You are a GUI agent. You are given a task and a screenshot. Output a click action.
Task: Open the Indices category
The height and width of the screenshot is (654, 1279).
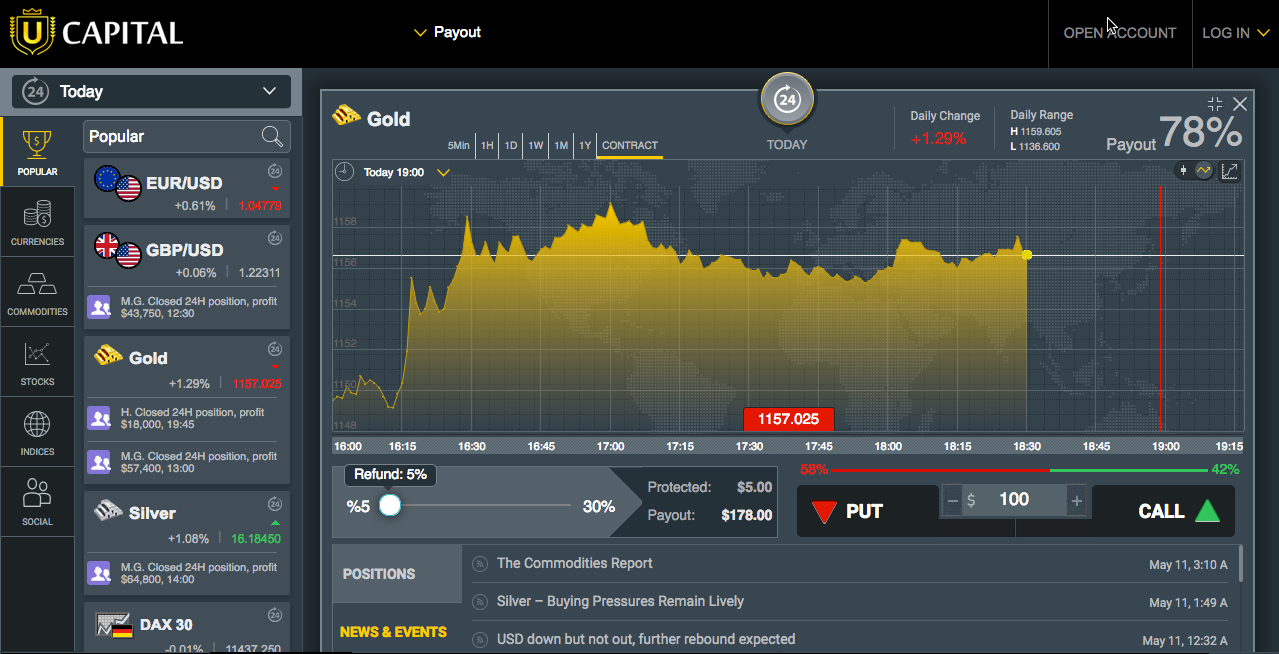pyautogui.click(x=37, y=432)
